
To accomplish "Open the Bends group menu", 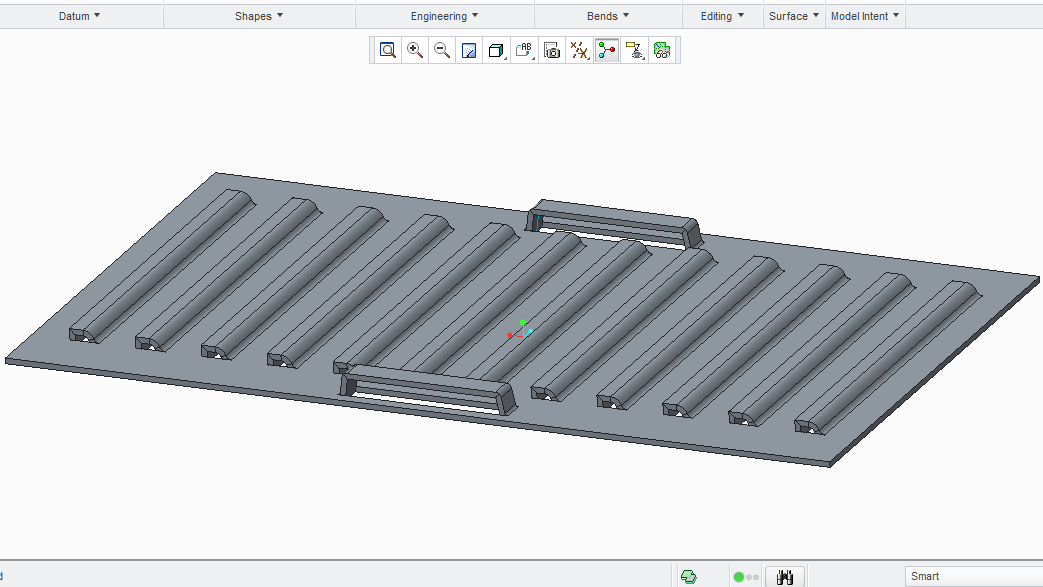I will (x=608, y=16).
